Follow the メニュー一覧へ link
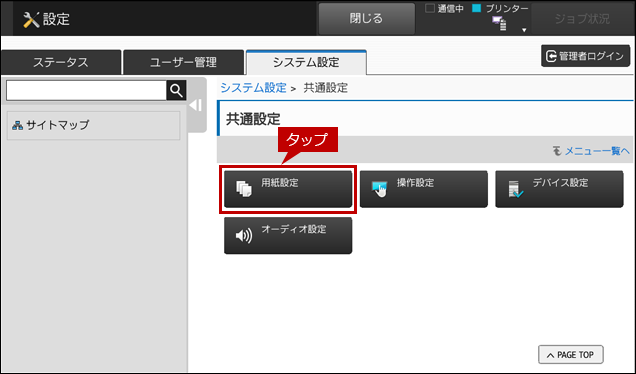This screenshot has height=374, width=636. (x=597, y=151)
